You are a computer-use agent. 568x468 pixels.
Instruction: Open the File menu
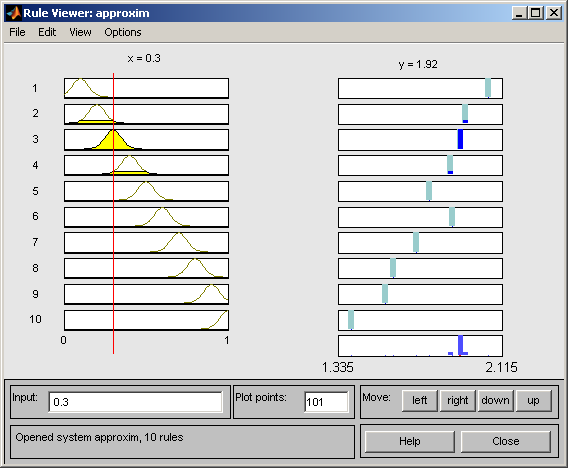pyautogui.click(x=17, y=32)
